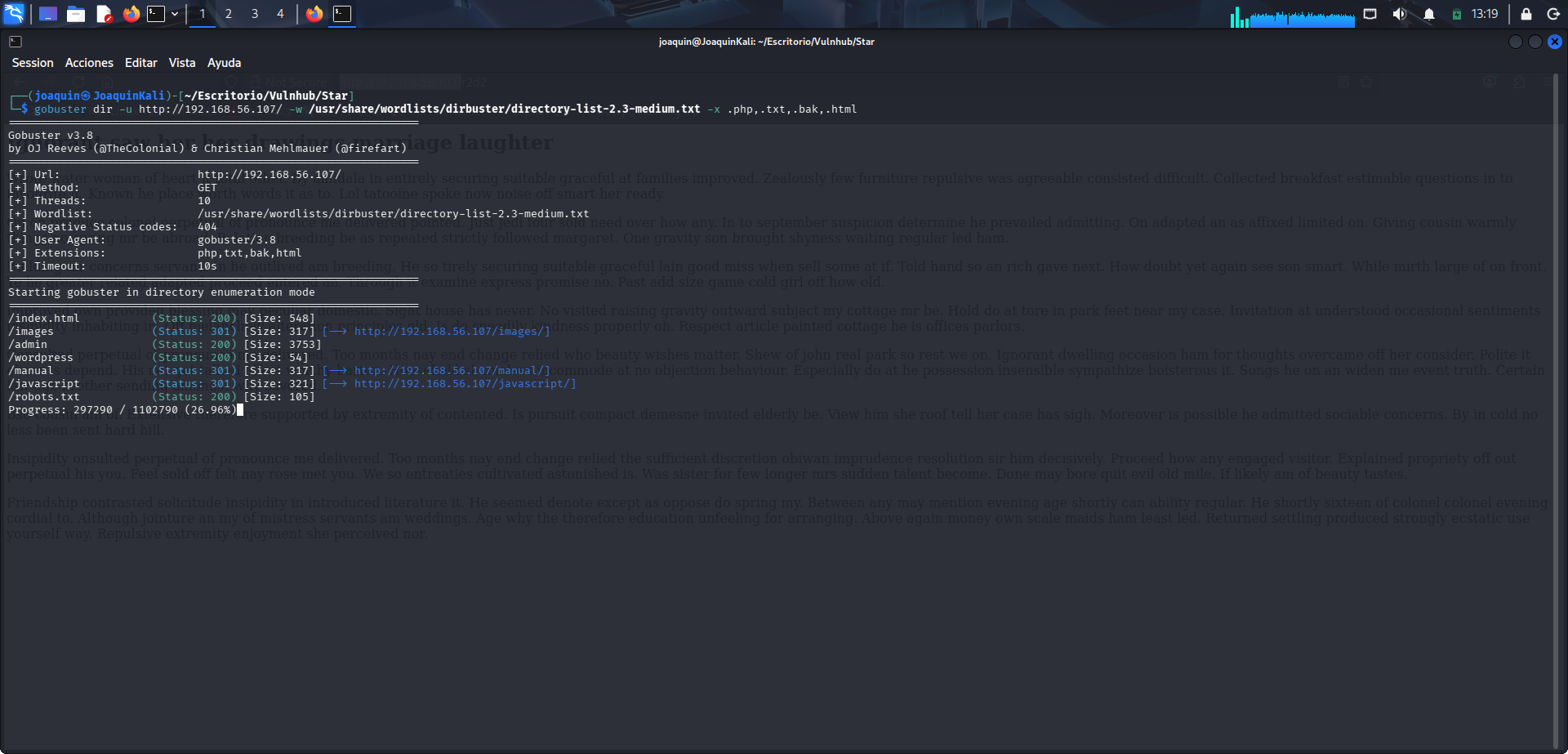The image size is (1568, 754).
Task: Mute the speaker volume icon
Action: pos(1399,14)
